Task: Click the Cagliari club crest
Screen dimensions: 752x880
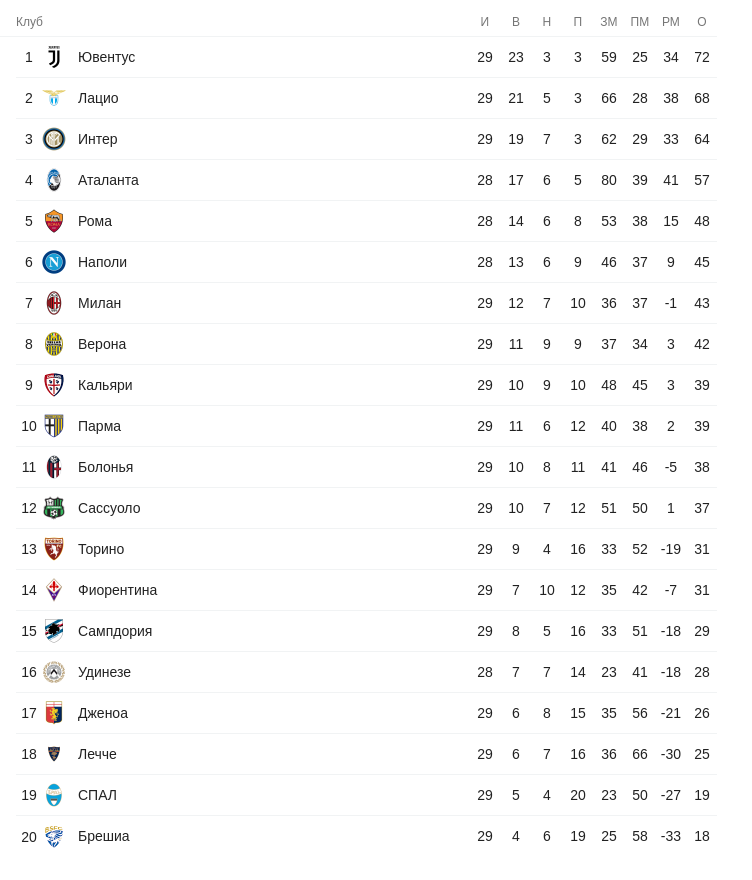Action: point(54,385)
